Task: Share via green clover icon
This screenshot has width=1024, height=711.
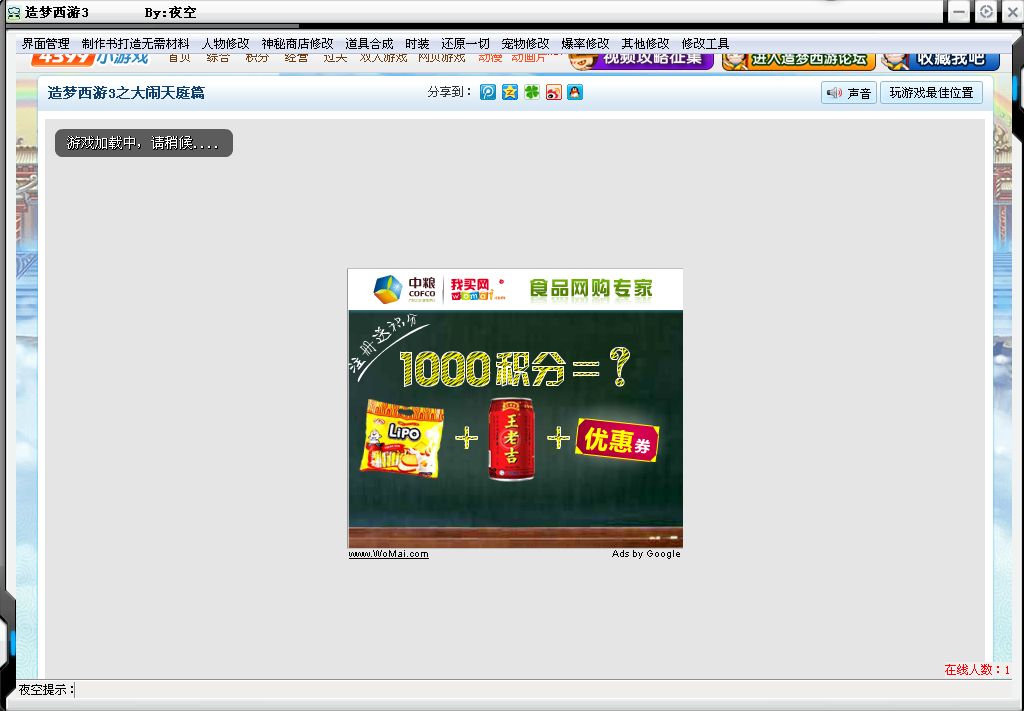Action: (x=532, y=92)
